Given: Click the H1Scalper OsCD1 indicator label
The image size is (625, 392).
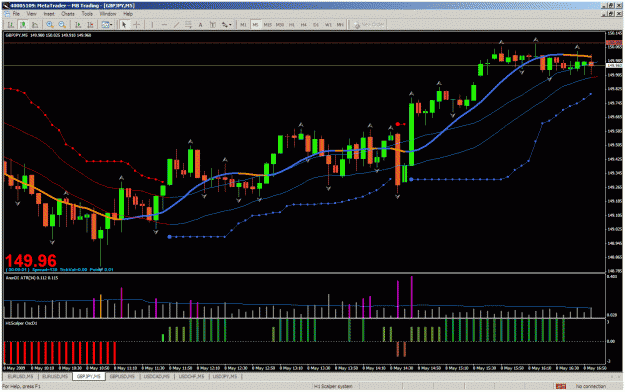Looking at the screenshot, I should pyautogui.click(x=21, y=323).
